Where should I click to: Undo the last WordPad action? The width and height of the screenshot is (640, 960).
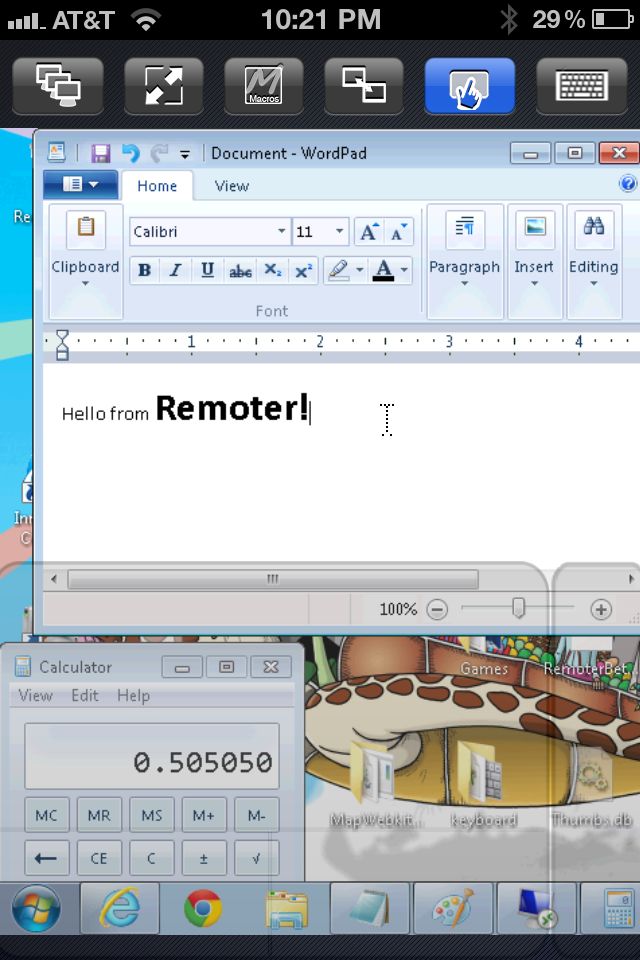[130, 153]
